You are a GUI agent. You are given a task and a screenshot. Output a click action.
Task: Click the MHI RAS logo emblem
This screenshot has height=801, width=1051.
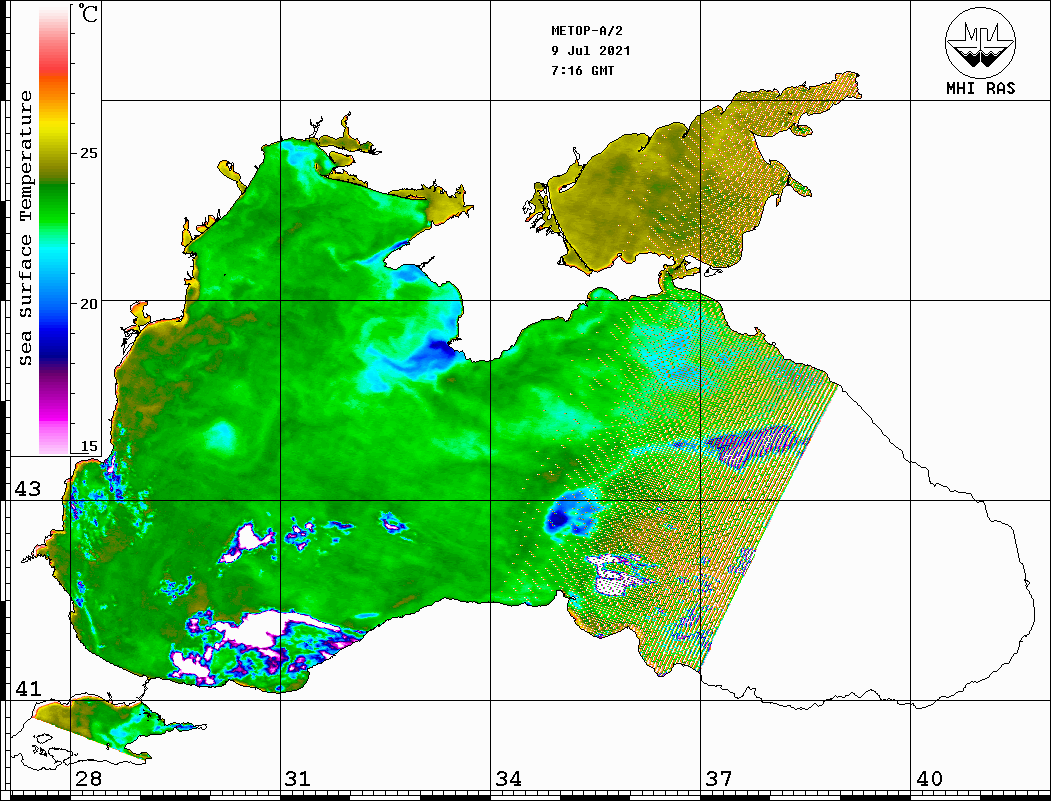click(981, 42)
